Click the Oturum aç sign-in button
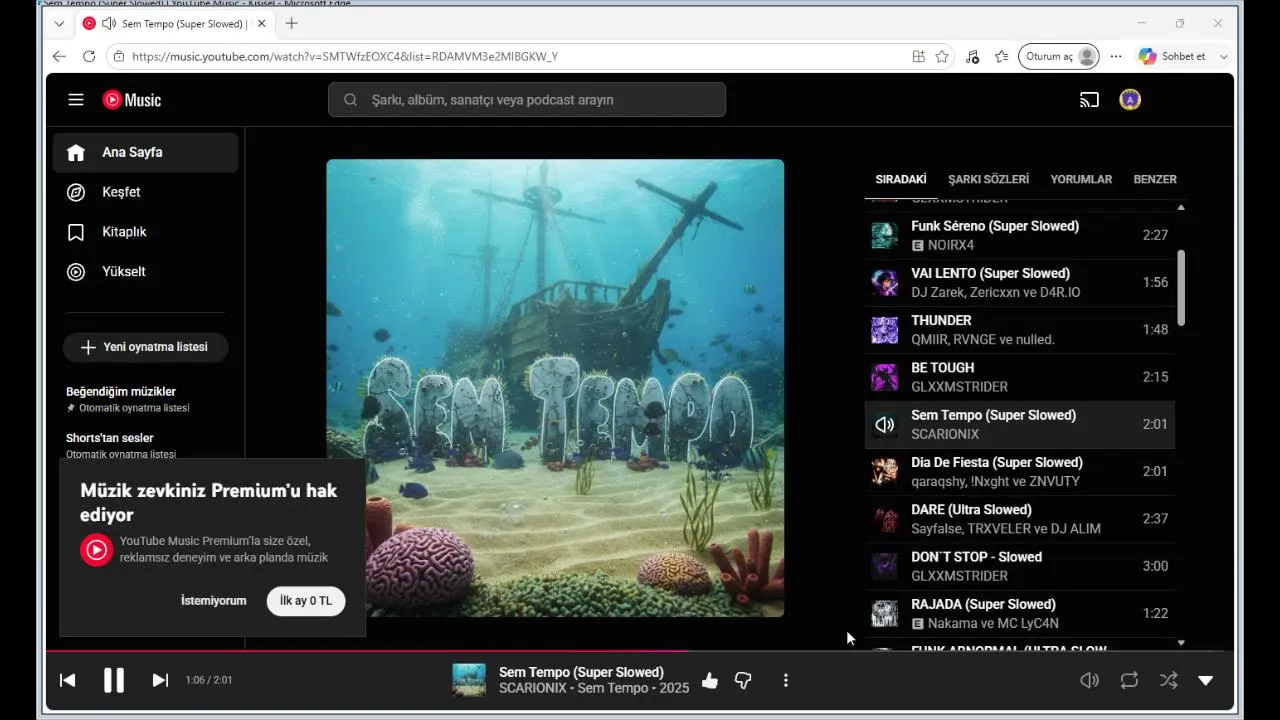 1059,57
